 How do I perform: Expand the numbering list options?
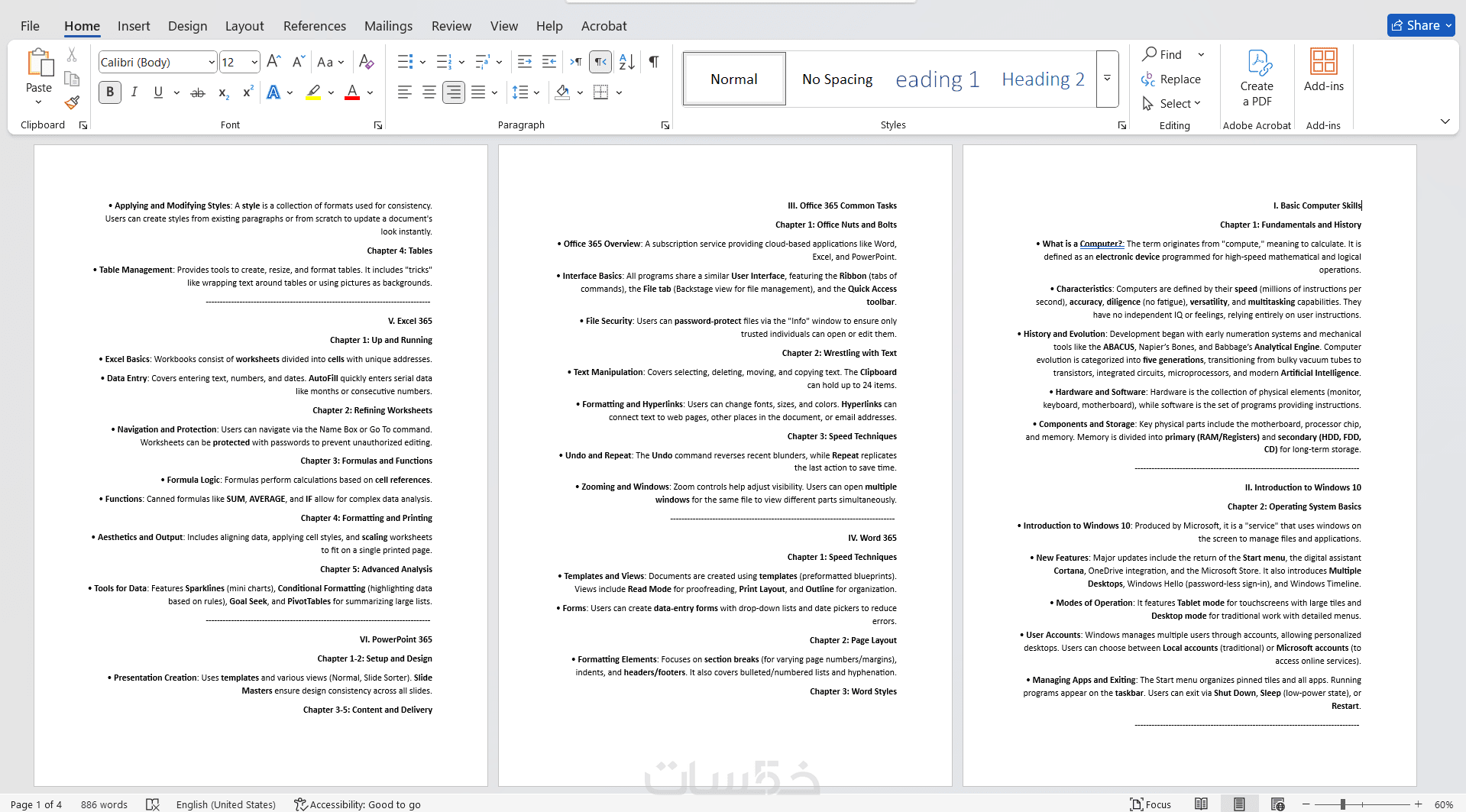point(461,62)
